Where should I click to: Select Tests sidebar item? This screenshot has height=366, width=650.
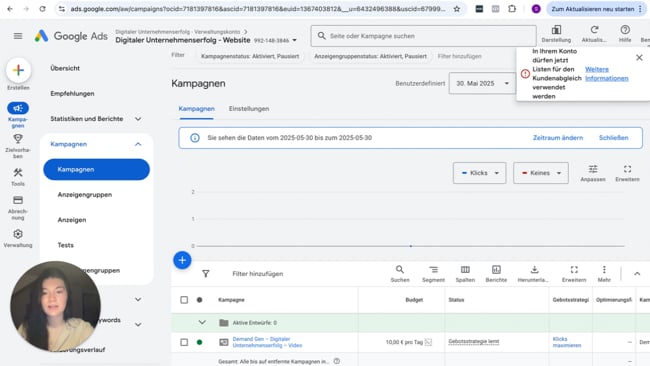click(x=65, y=245)
